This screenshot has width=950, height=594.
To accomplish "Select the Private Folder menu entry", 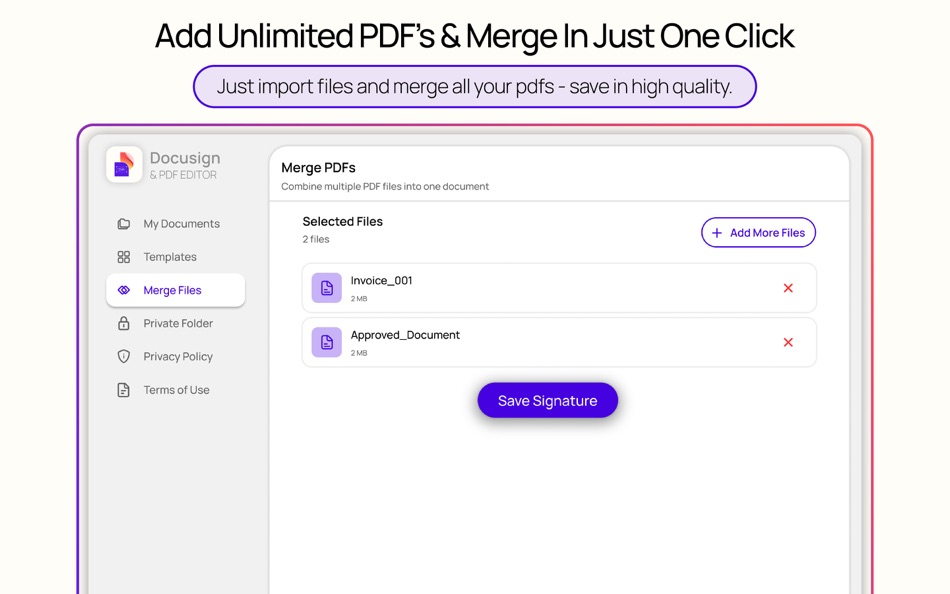I will pos(178,323).
